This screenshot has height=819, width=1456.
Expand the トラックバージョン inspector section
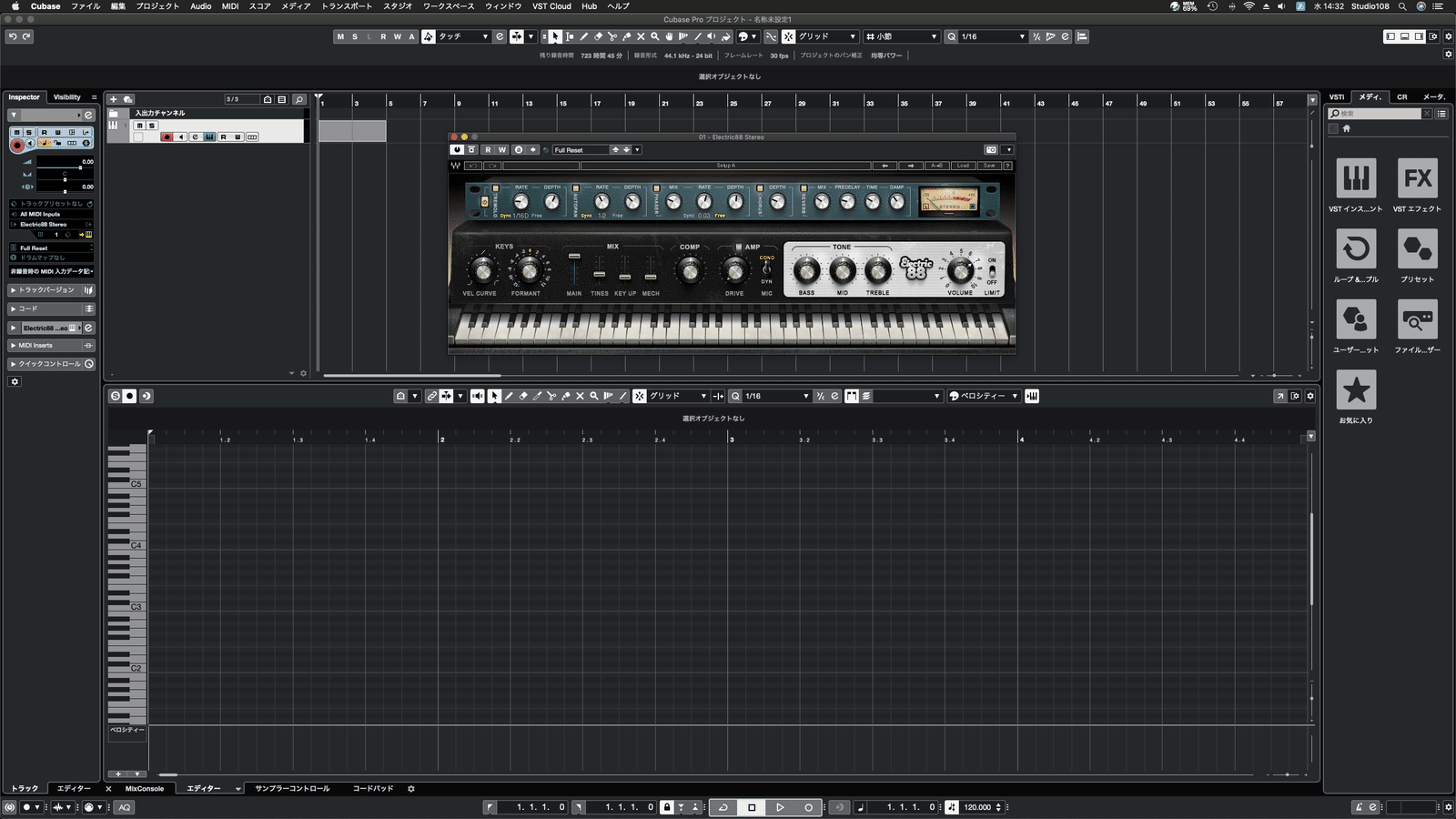pyautogui.click(x=51, y=290)
